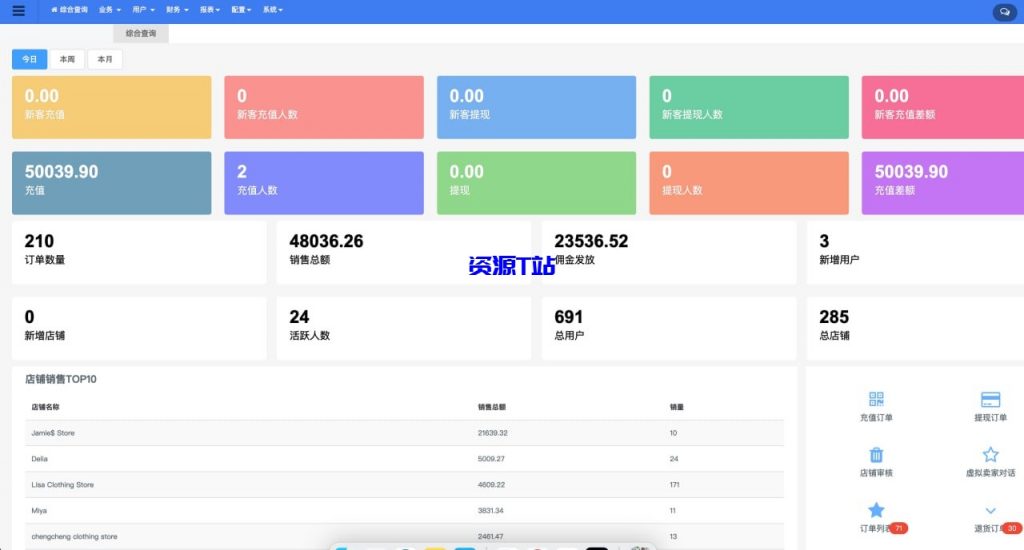Click the pink 新客充值差额 card
This screenshot has height=550, width=1024.
point(942,107)
